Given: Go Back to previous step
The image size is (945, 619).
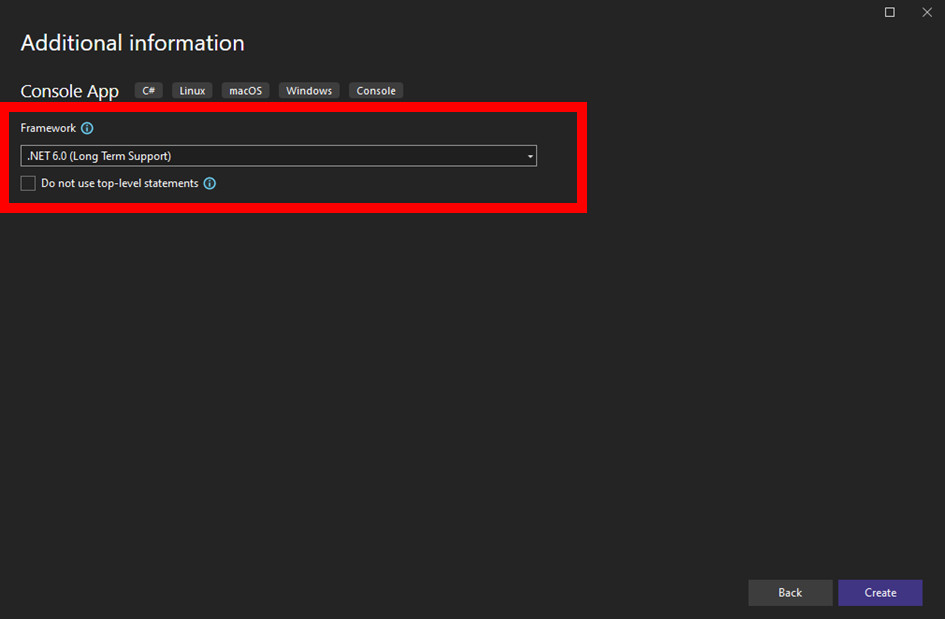Looking at the screenshot, I should [790, 592].
